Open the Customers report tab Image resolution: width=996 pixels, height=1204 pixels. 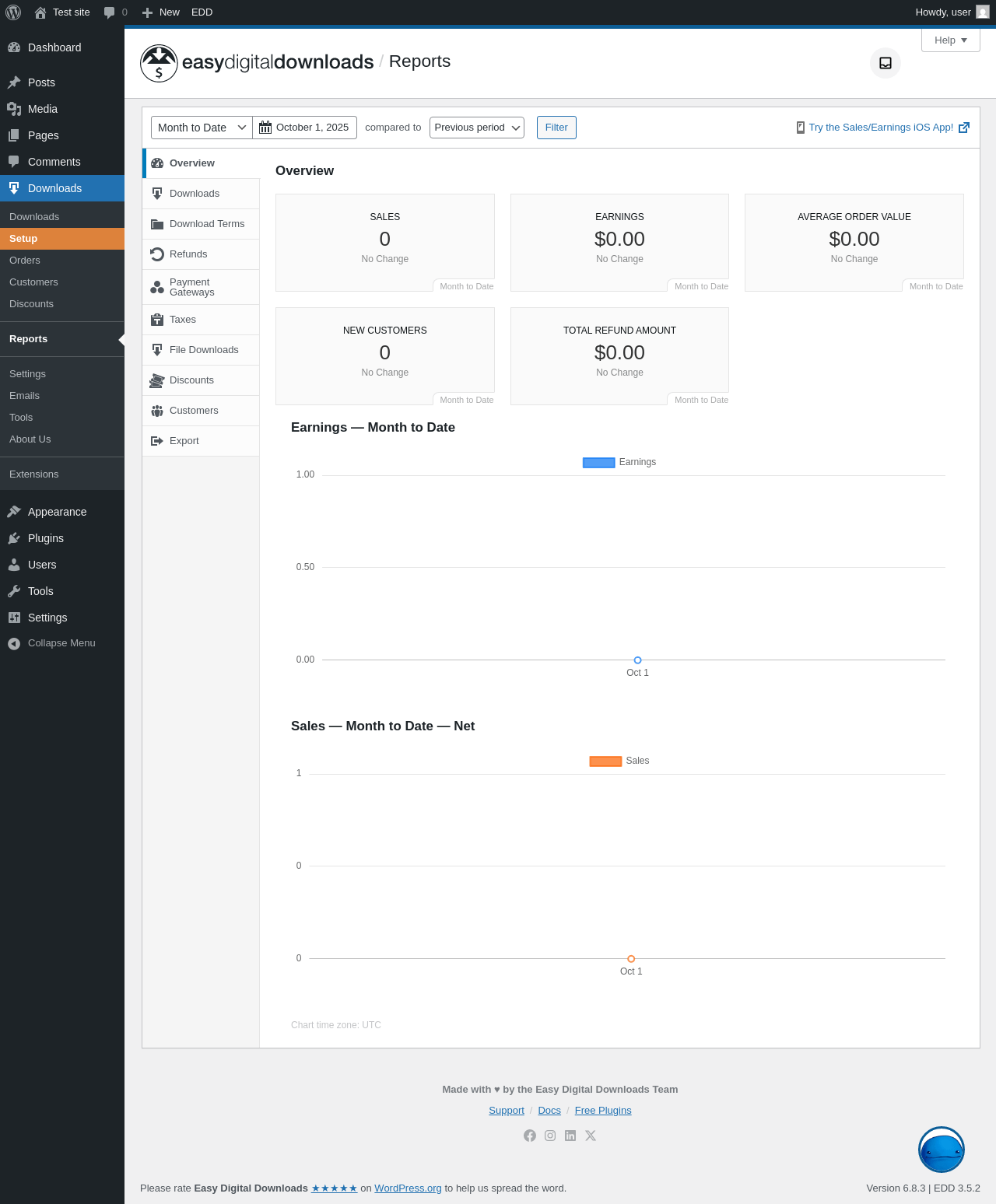click(x=201, y=411)
